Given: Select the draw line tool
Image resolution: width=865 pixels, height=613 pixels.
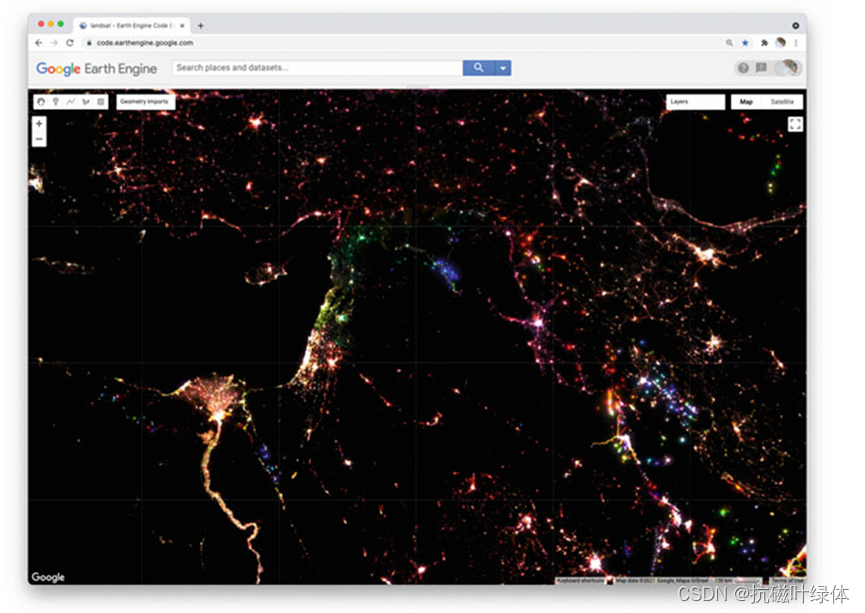Looking at the screenshot, I should pyautogui.click(x=71, y=102).
